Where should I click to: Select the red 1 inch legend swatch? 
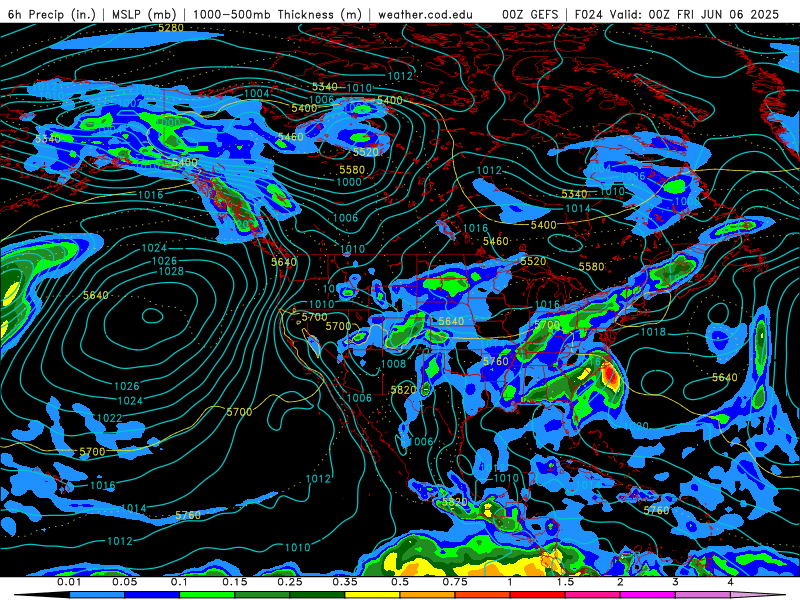[x=538, y=595]
